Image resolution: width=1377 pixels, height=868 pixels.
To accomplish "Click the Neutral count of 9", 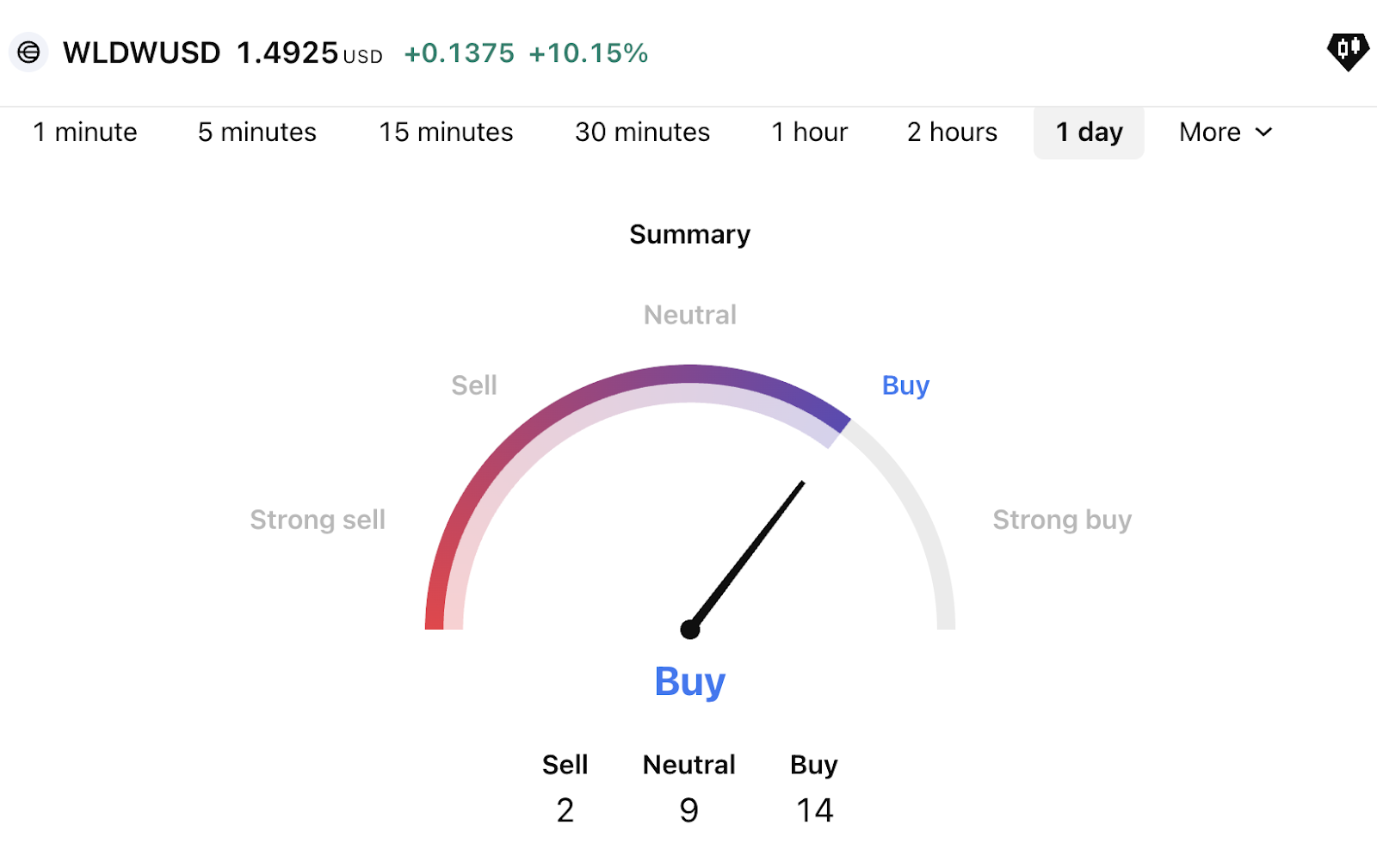I will point(688,810).
